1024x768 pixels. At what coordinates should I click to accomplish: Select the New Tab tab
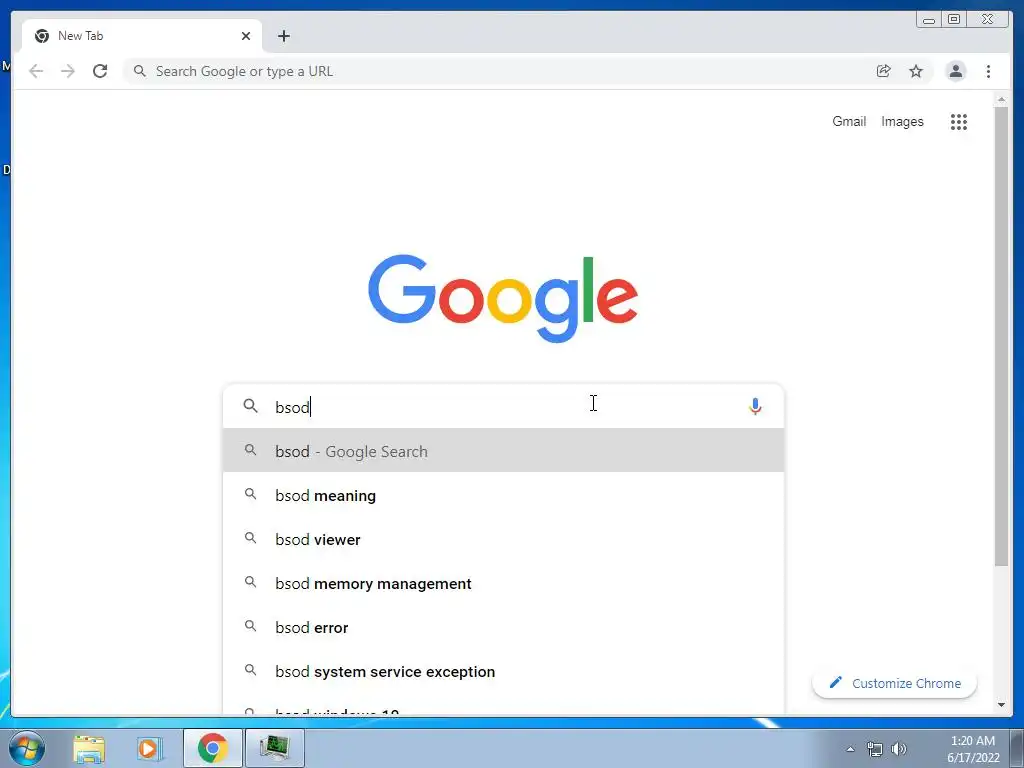[x=142, y=36]
